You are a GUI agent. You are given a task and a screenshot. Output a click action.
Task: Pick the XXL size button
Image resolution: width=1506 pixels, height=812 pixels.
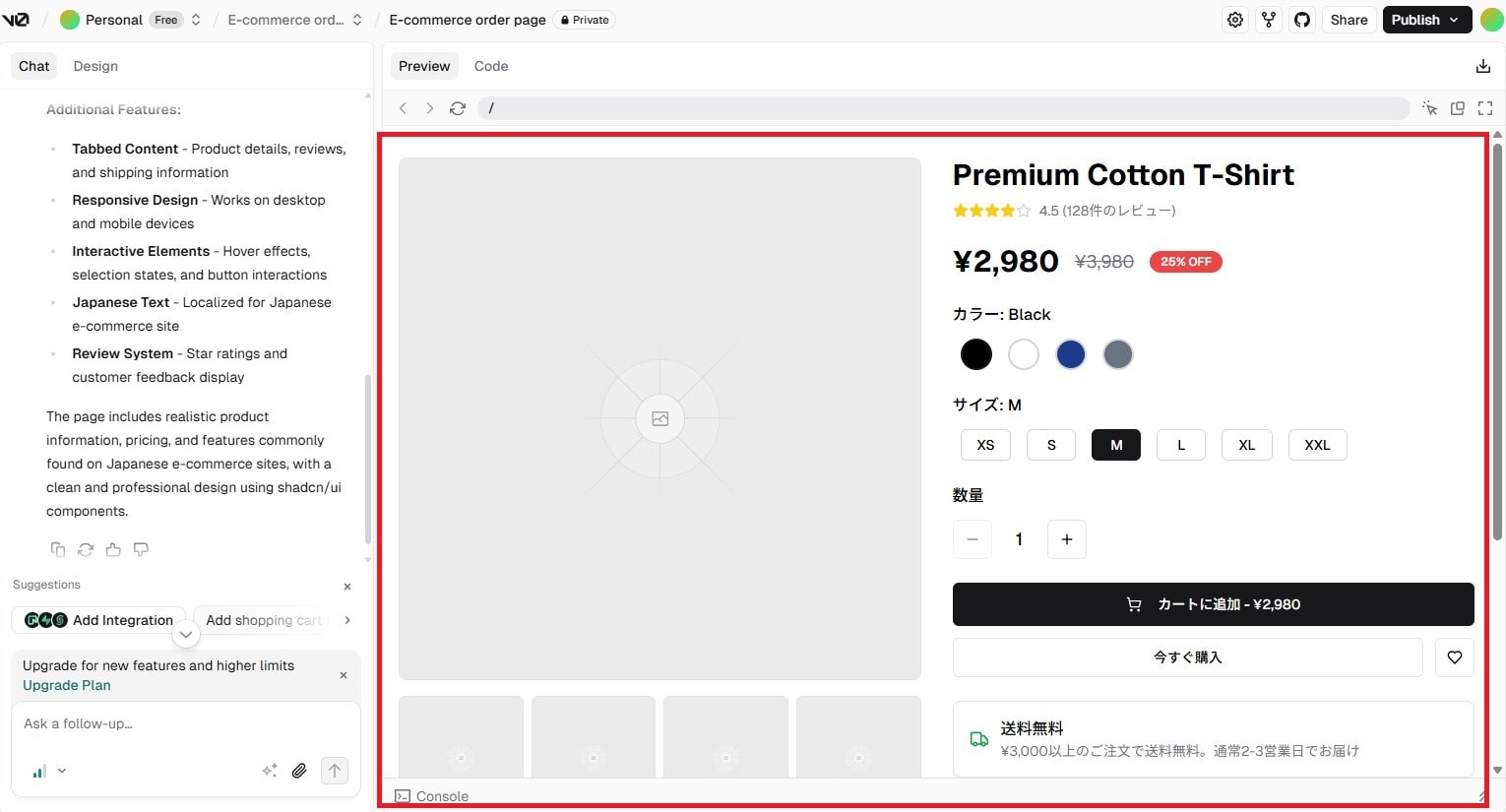pyautogui.click(x=1317, y=445)
